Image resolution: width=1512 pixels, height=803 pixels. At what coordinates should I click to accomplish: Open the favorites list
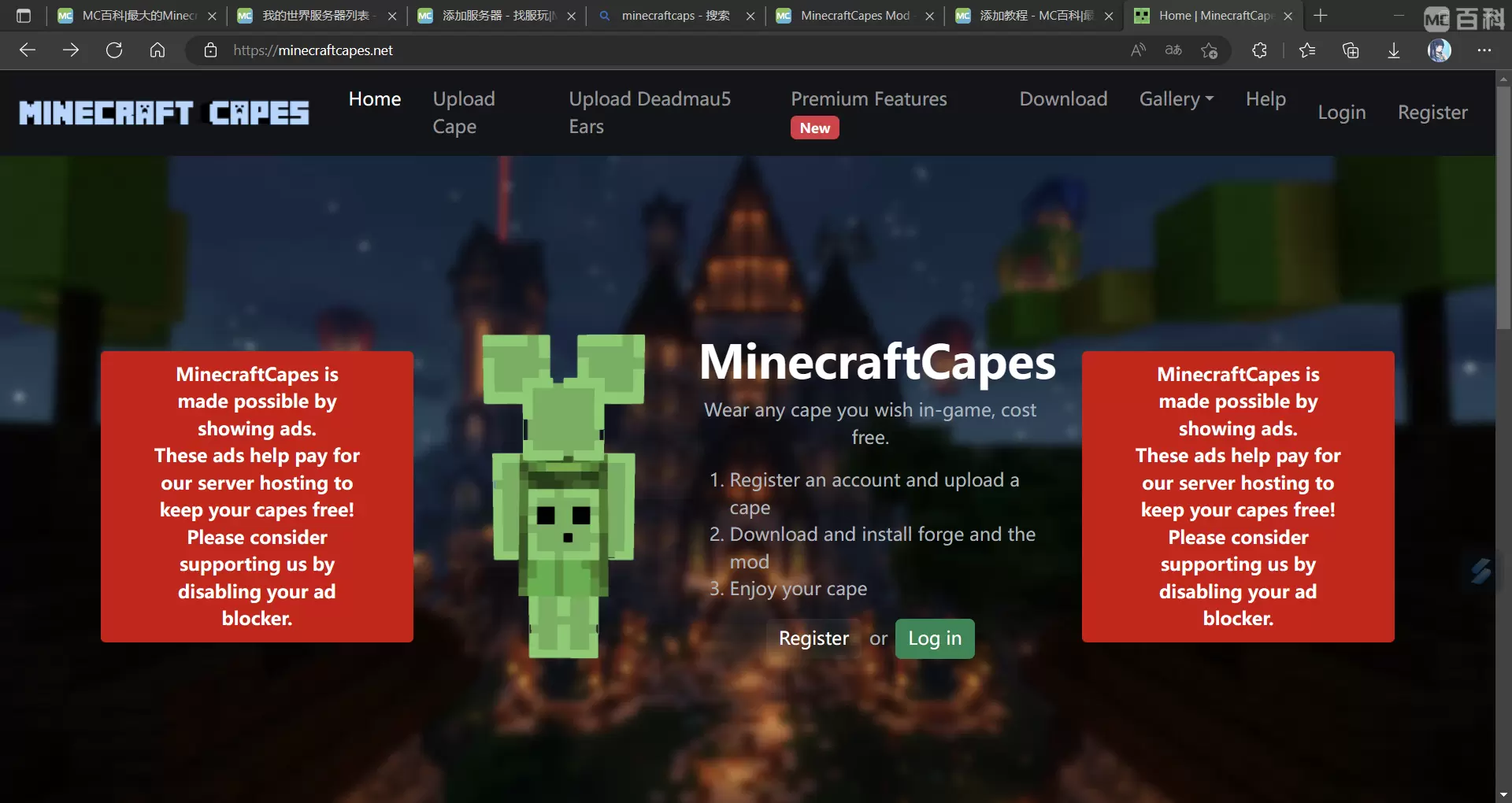[x=1307, y=50]
